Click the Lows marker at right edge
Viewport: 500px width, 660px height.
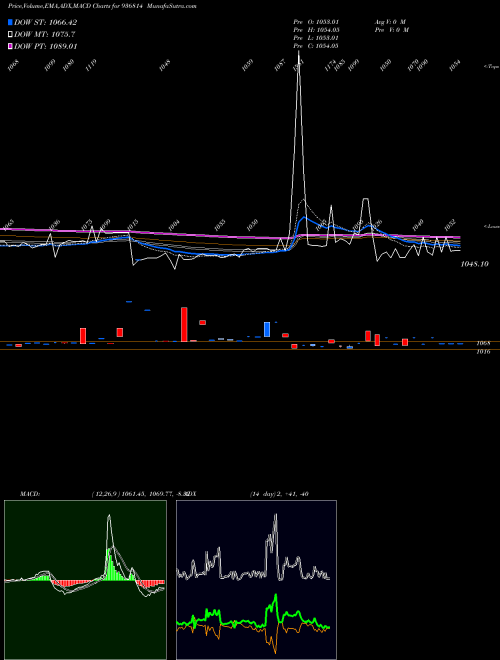(491, 227)
